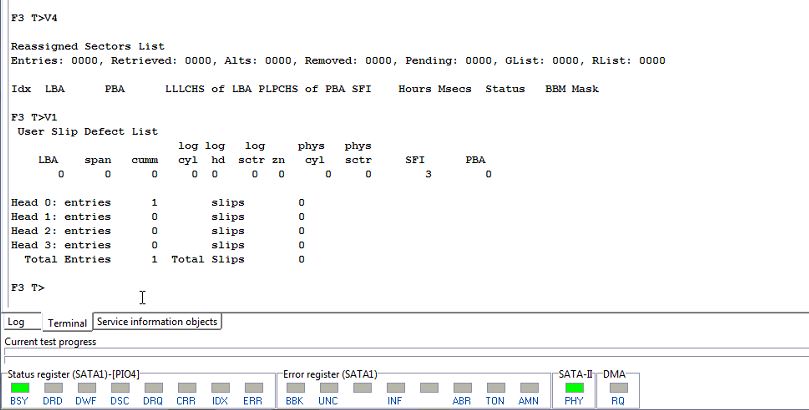
Task: Click the CRR status indicator
Action: pyautogui.click(x=187, y=388)
